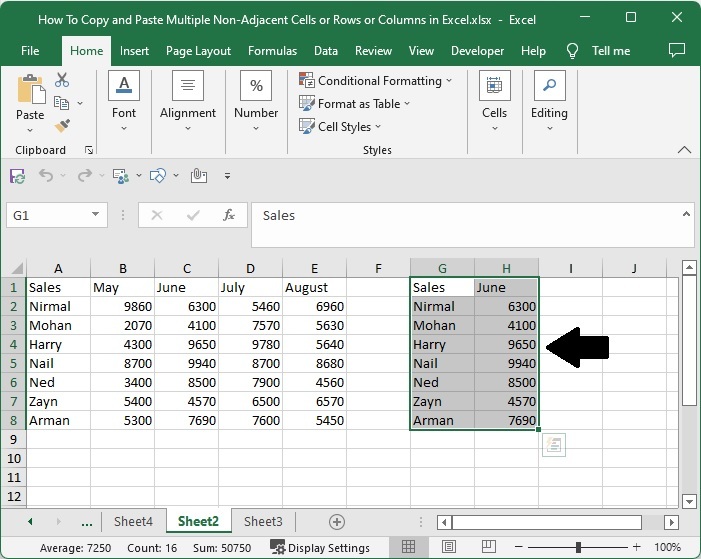Click the Copy icon in Clipboard
This screenshot has height=559, width=701.
(62, 103)
